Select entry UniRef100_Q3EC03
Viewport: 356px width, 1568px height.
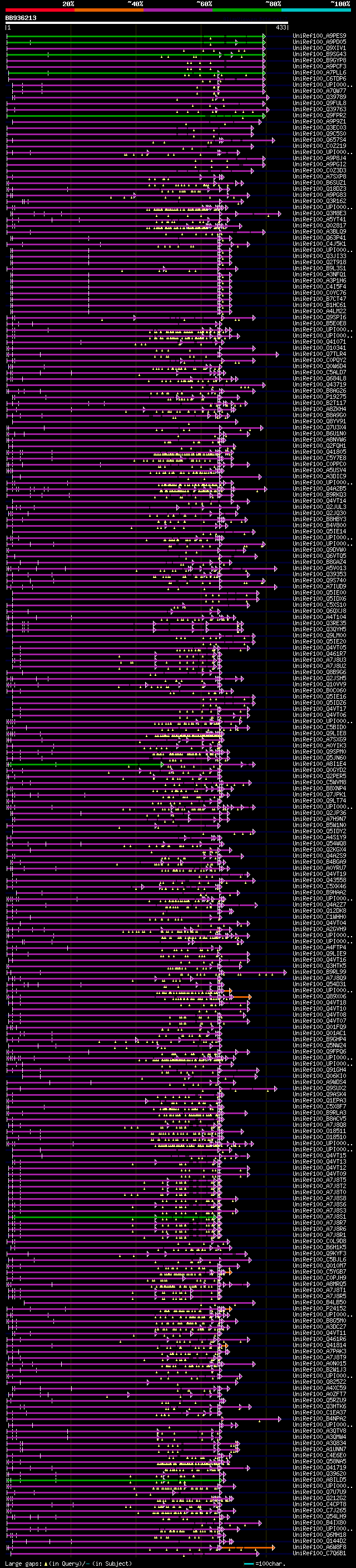(319, 128)
